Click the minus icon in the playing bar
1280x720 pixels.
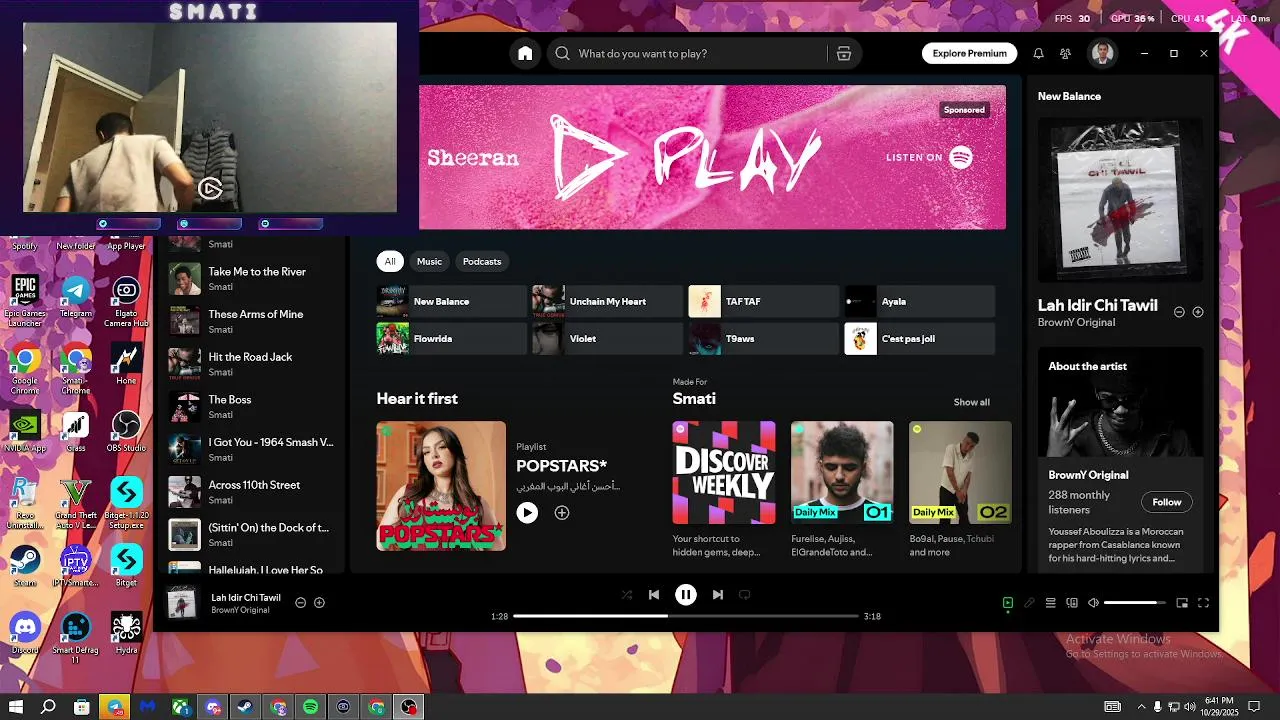pos(300,603)
